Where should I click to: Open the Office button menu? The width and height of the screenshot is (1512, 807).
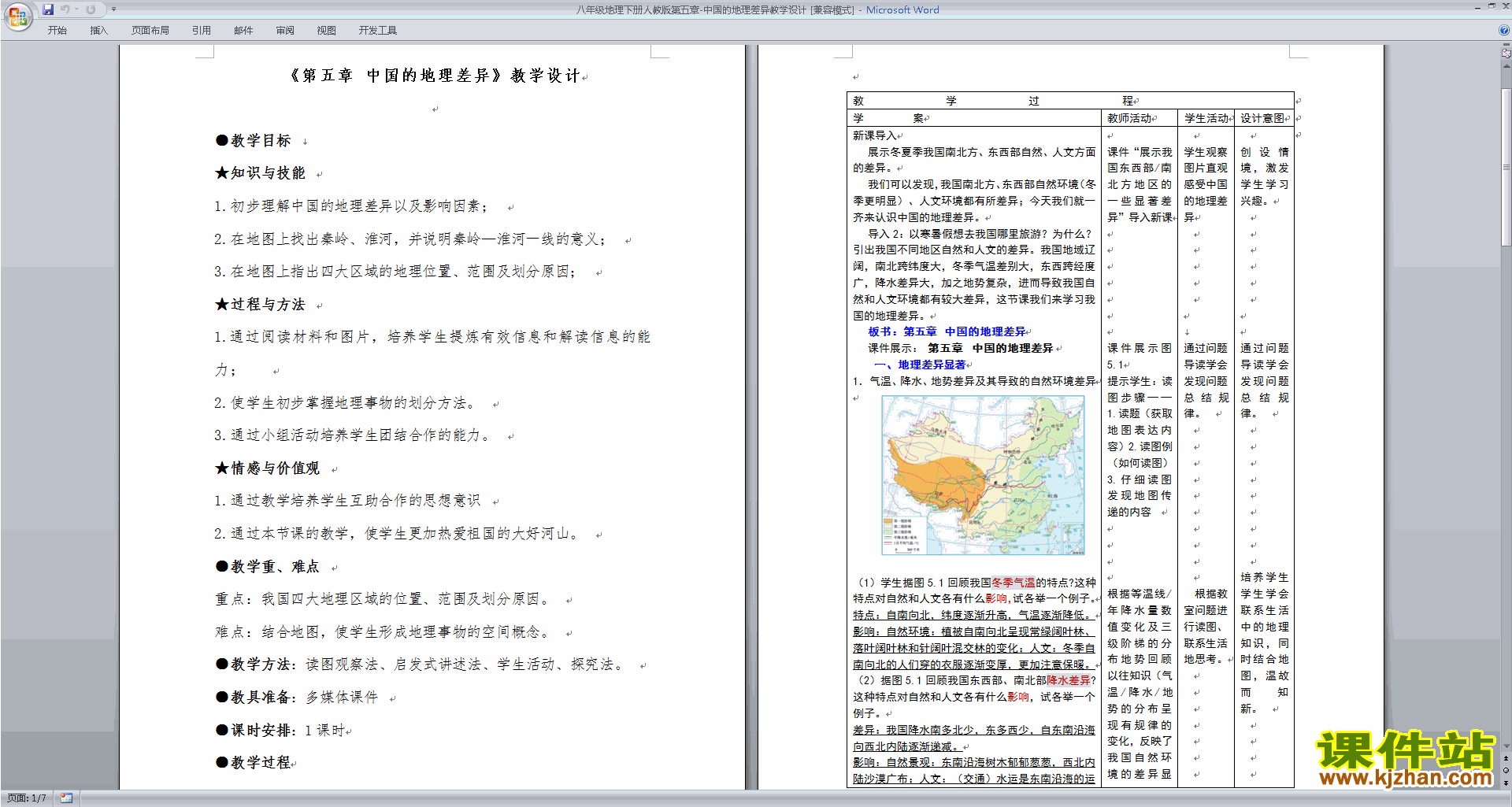point(17,16)
